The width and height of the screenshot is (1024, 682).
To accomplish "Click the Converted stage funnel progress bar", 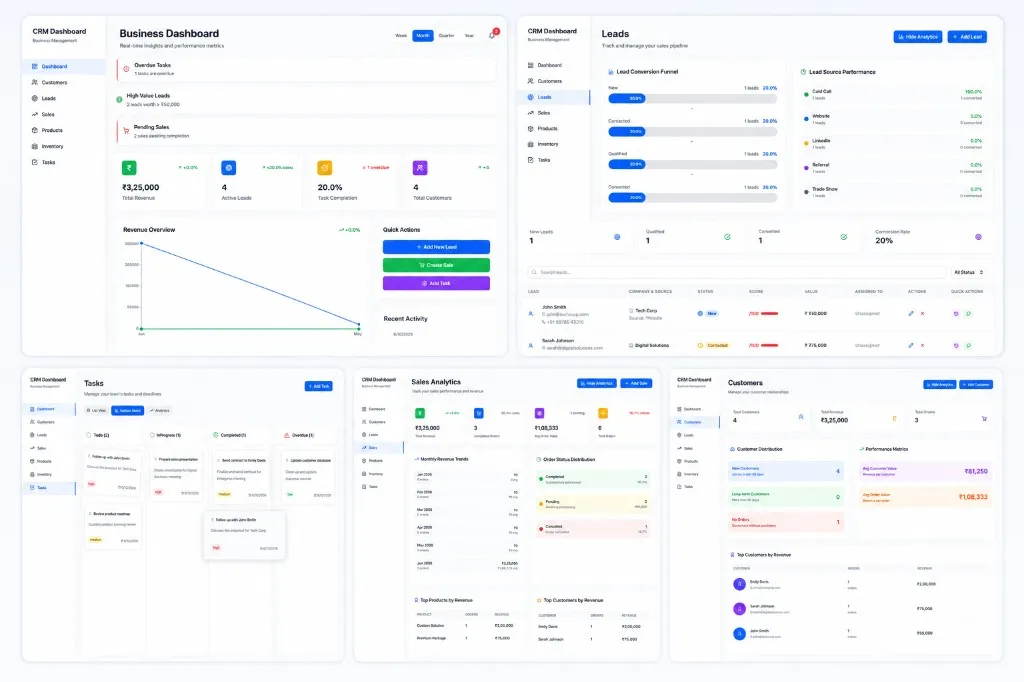I will [x=693, y=197].
